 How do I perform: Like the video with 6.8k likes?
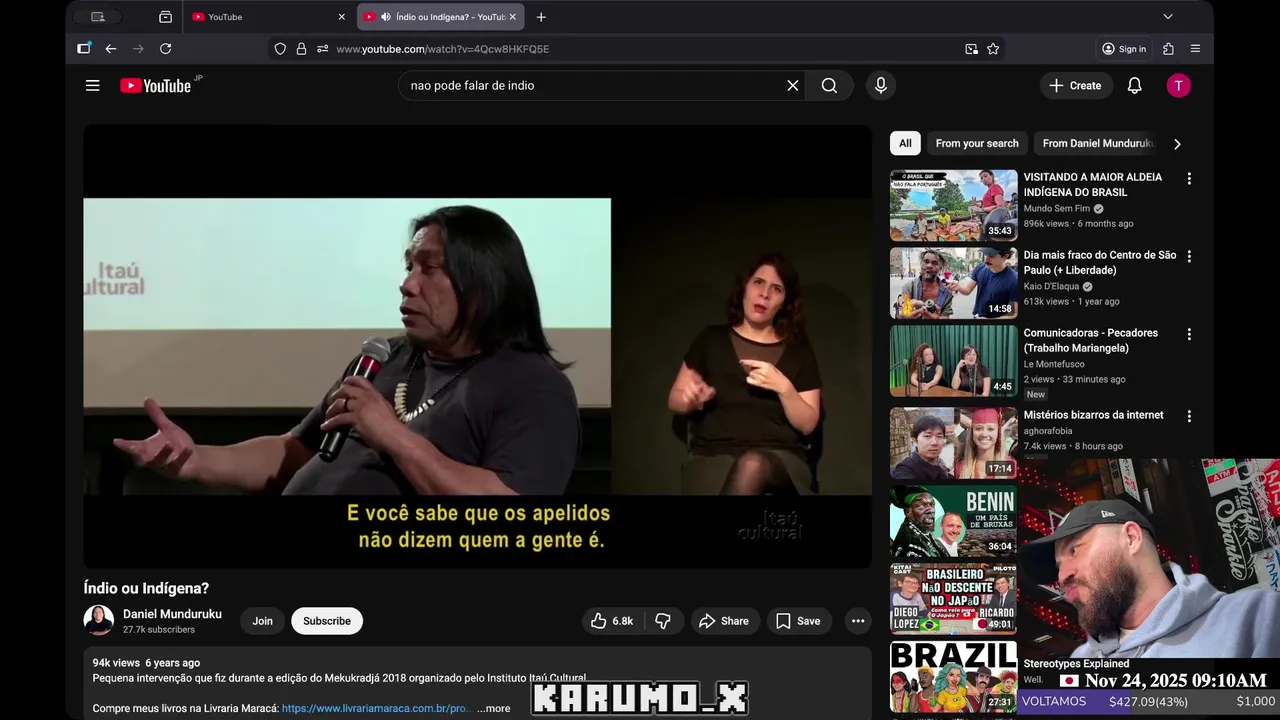coord(612,621)
